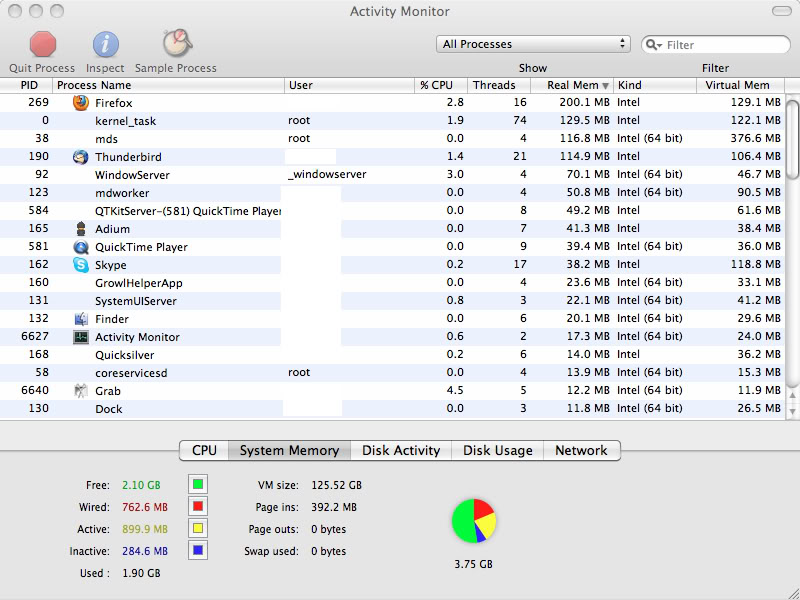Click the Free 2.10 GB value

point(141,485)
